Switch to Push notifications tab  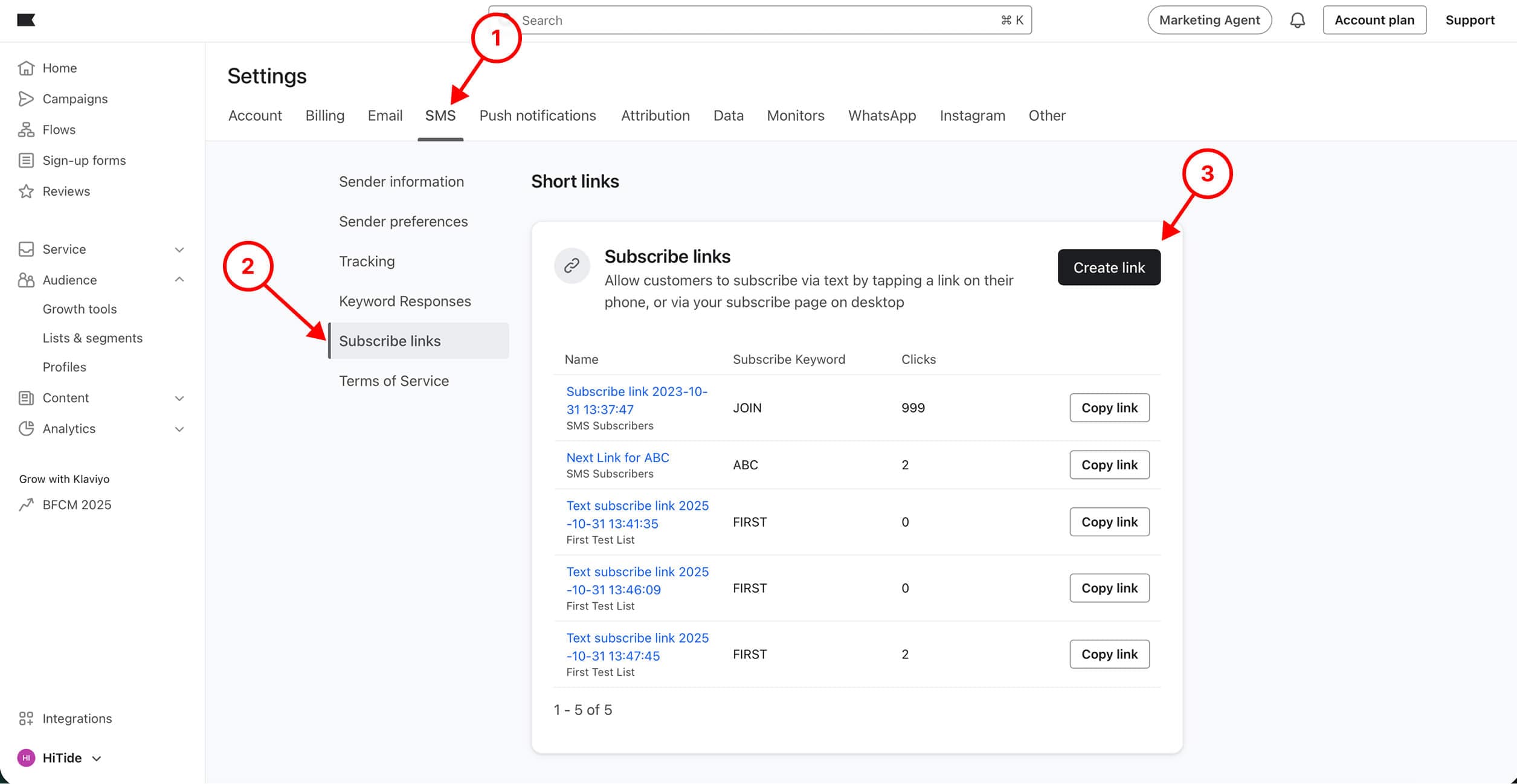(537, 115)
